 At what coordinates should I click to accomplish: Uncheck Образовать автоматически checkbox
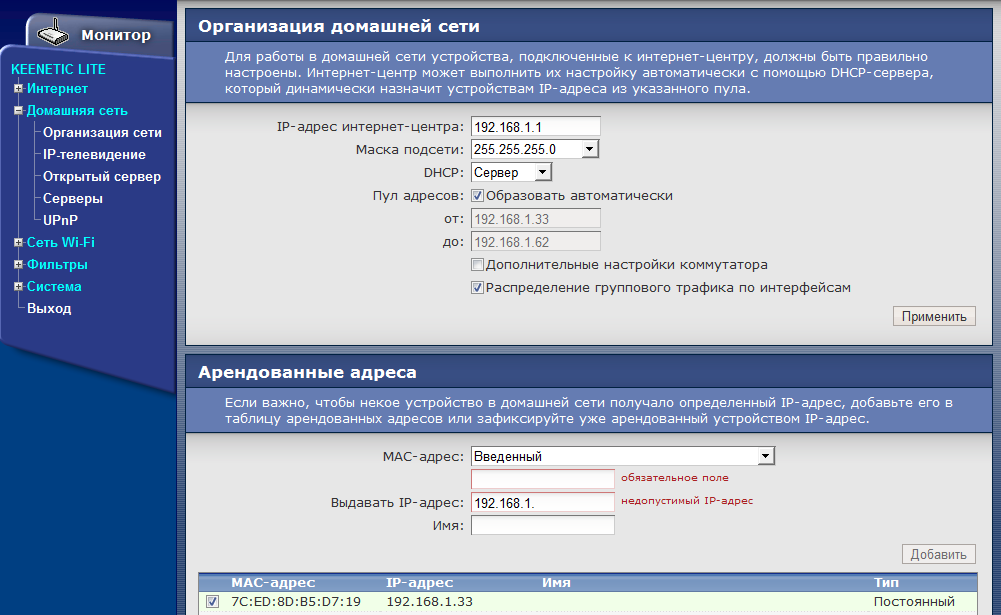[x=478, y=196]
